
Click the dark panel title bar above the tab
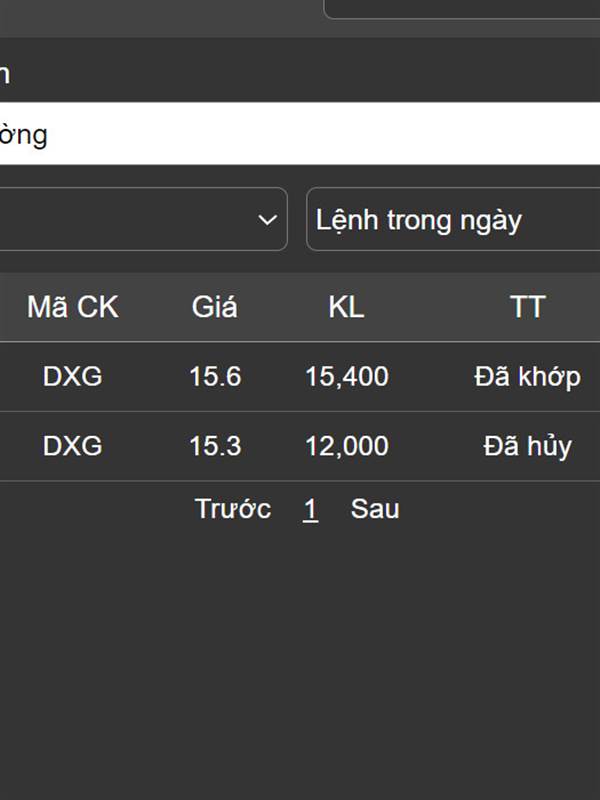pyautogui.click(x=300, y=74)
